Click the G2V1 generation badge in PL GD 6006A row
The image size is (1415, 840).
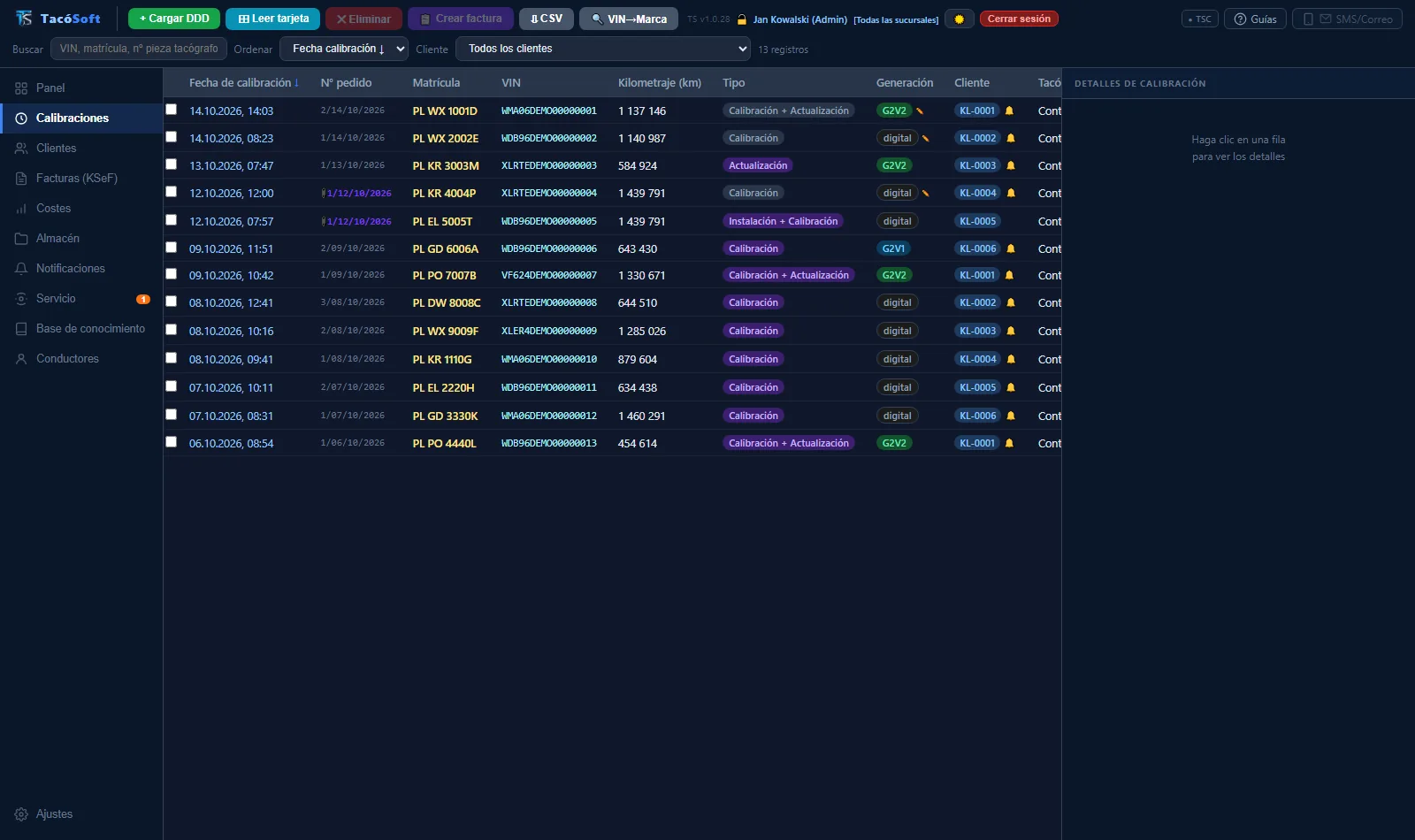(893, 248)
